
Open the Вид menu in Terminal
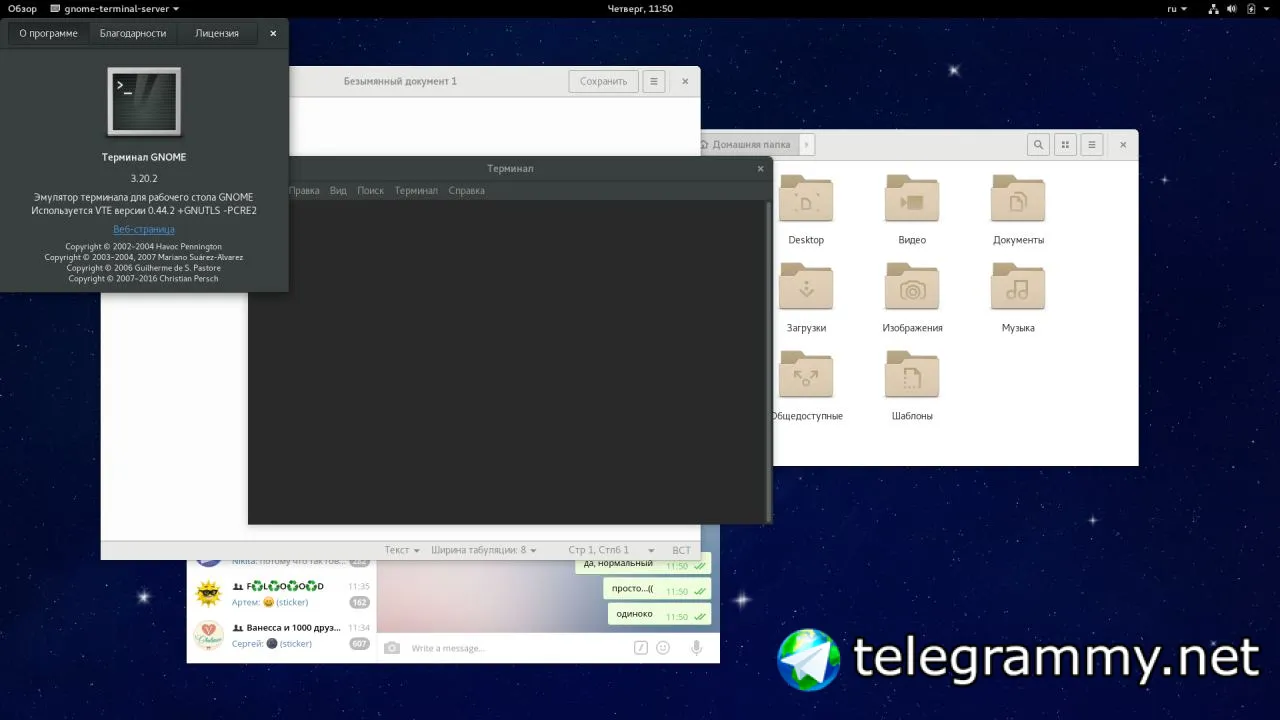click(338, 191)
